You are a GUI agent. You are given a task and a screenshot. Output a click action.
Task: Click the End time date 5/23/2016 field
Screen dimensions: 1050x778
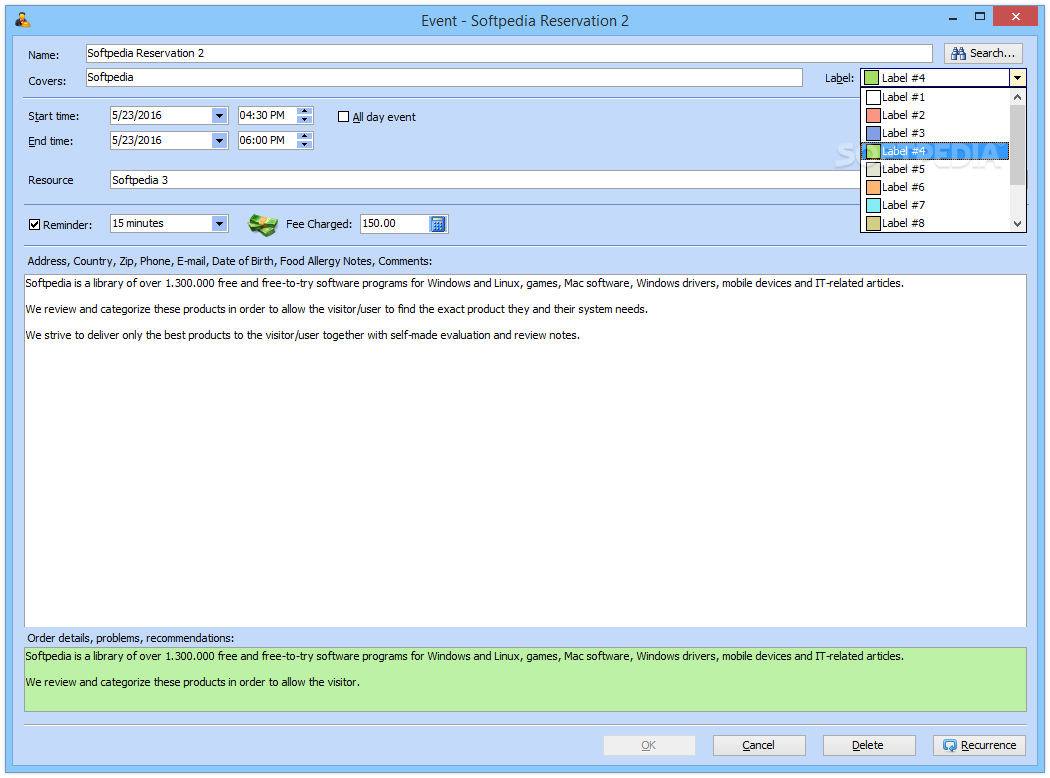161,141
